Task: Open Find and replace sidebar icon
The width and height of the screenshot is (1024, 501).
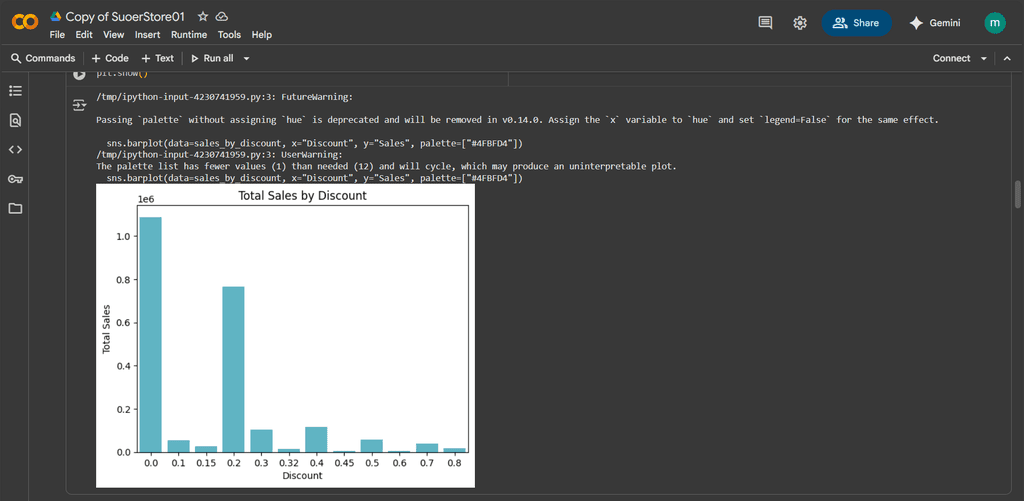Action: point(15,120)
